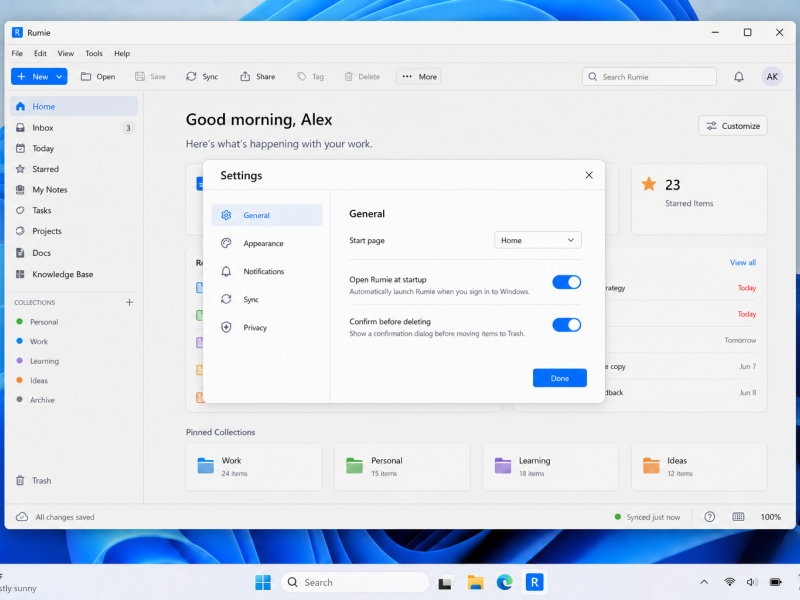The height and width of the screenshot is (600, 800).
Task: Open the Work pinned collection card
Action: (x=254, y=467)
